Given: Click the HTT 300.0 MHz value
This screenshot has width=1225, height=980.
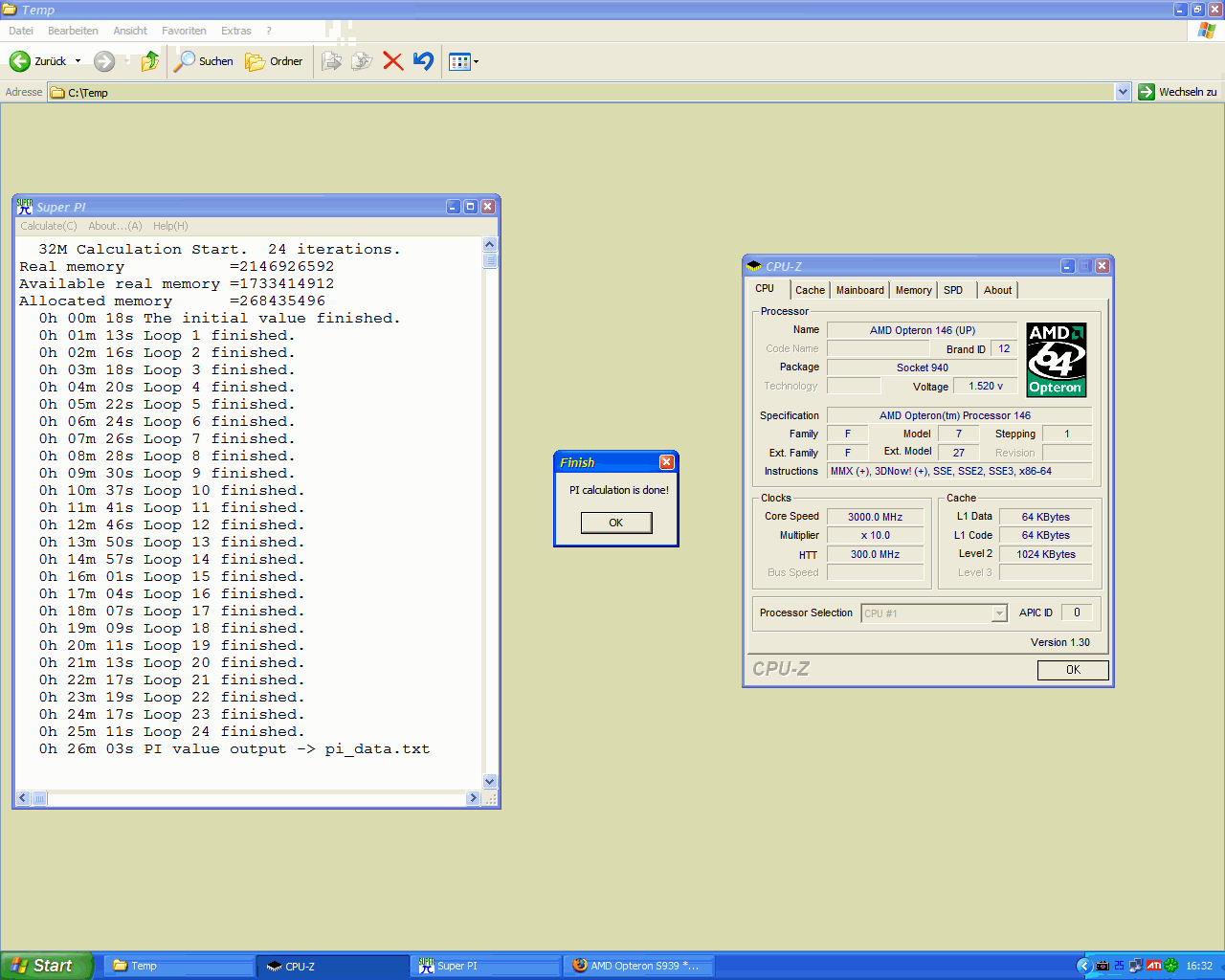Looking at the screenshot, I should tap(875, 554).
